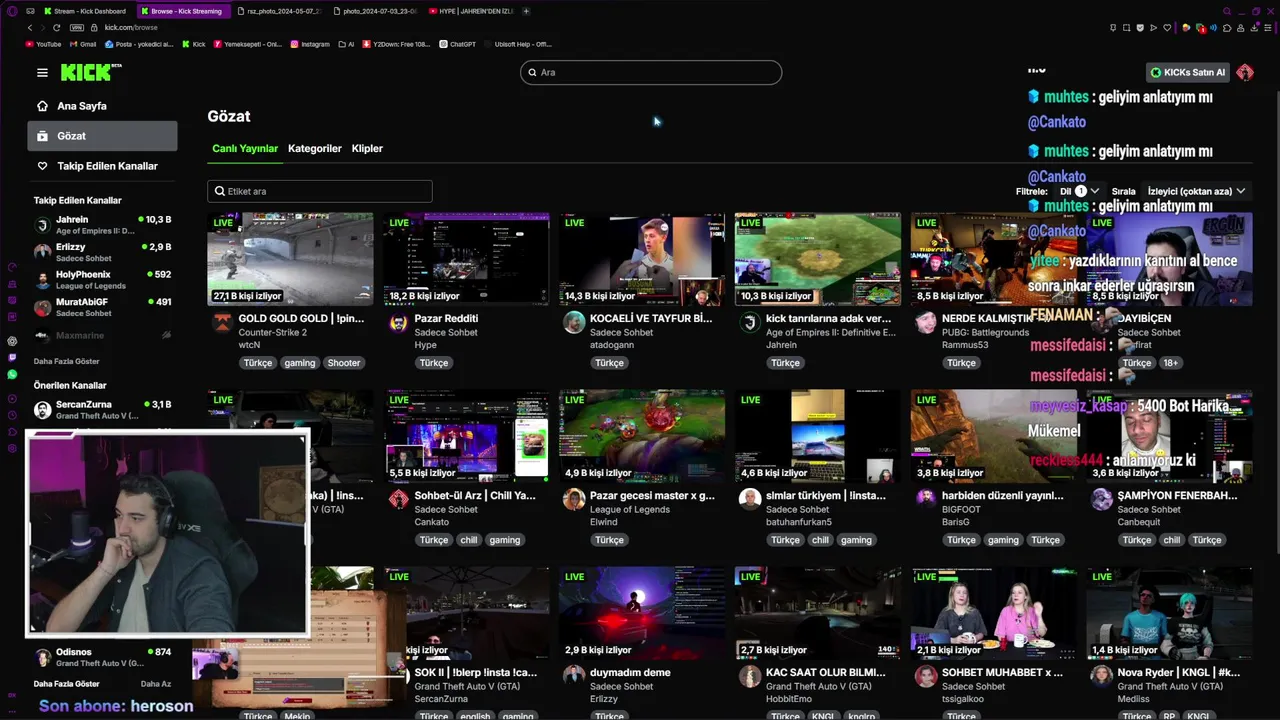Click the snapshot camera icon in the browser toolbar
This screenshot has width=1280, height=720.
(1126, 28)
